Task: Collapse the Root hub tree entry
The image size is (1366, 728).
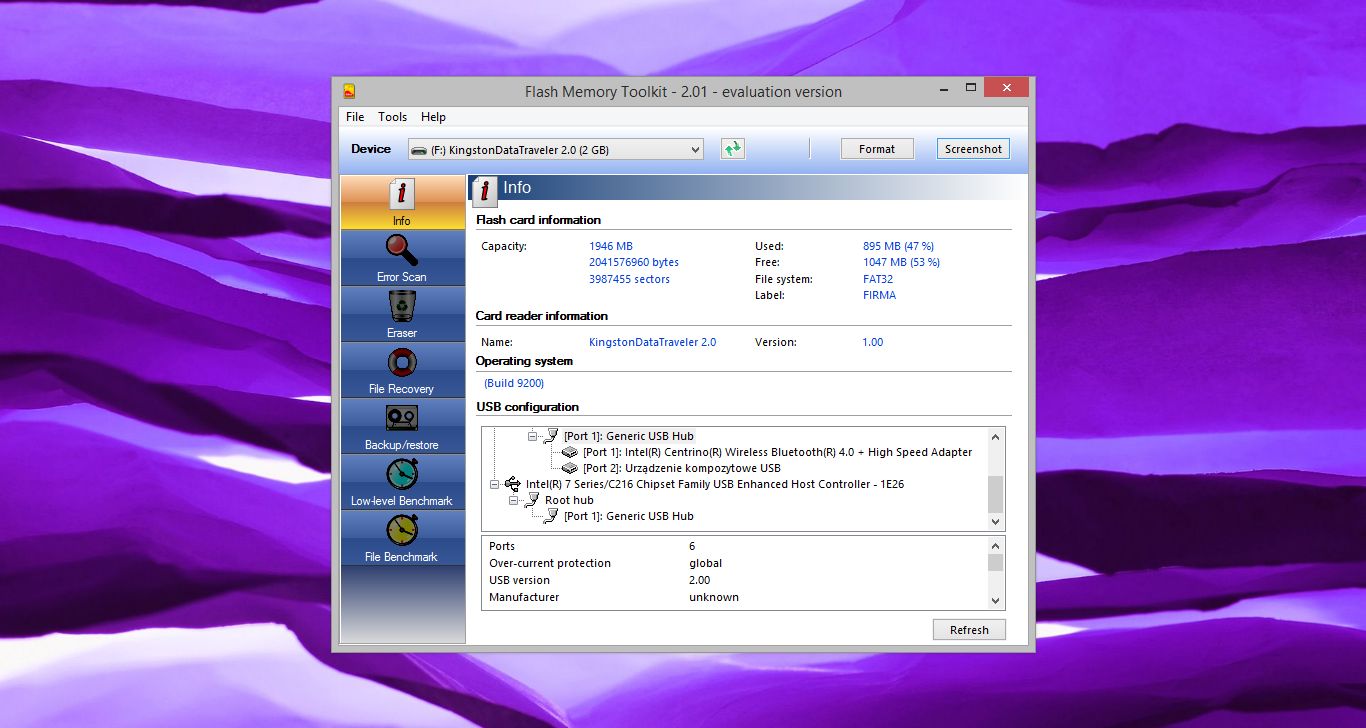Action: pos(513,500)
